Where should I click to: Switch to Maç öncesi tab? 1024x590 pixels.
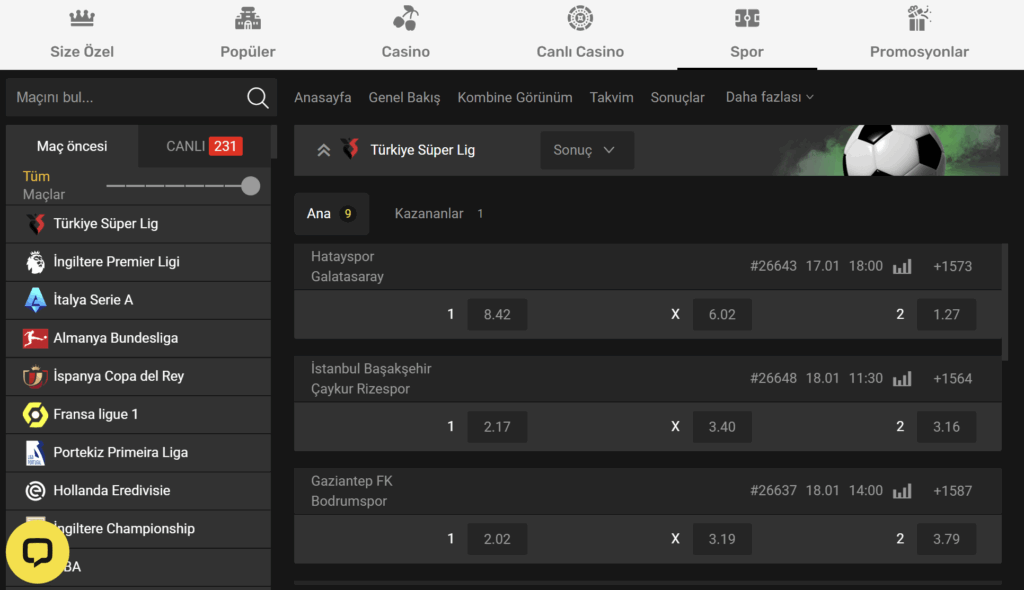tap(72, 146)
